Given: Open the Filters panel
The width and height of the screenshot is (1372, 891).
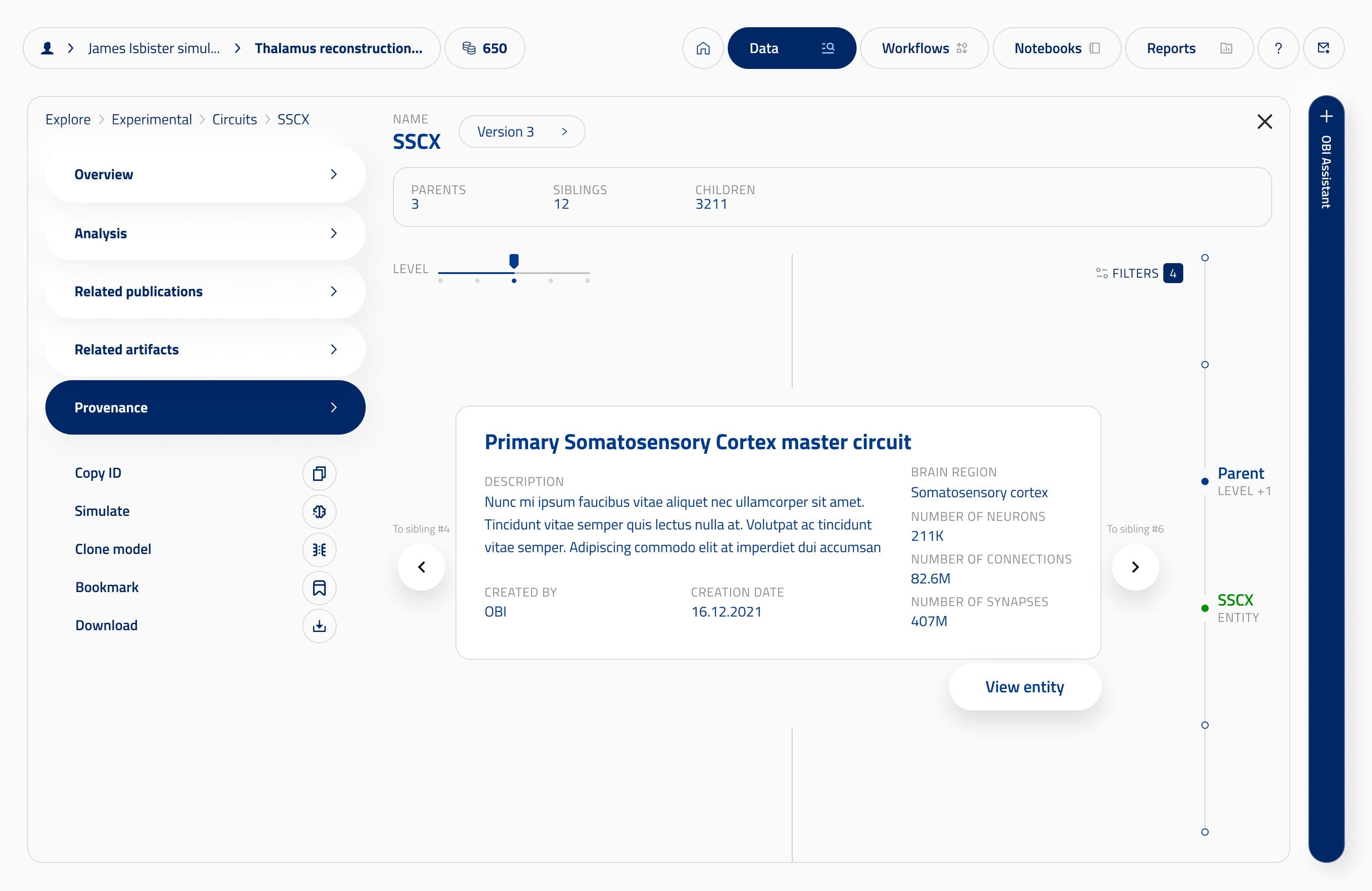Looking at the screenshot, I should [x=1139, y=273].
